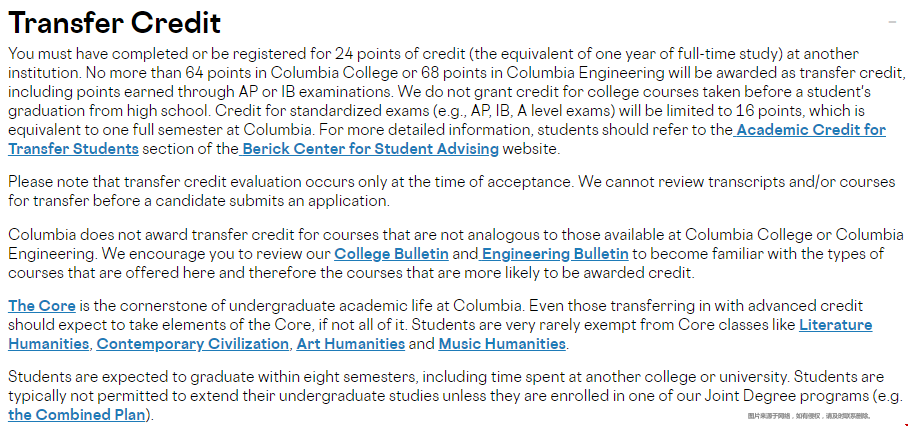Image resolution: width=908 pixels, height=426 pixels.
Task: Follow the Music Humanities link
Action: [x=502, y=344]
